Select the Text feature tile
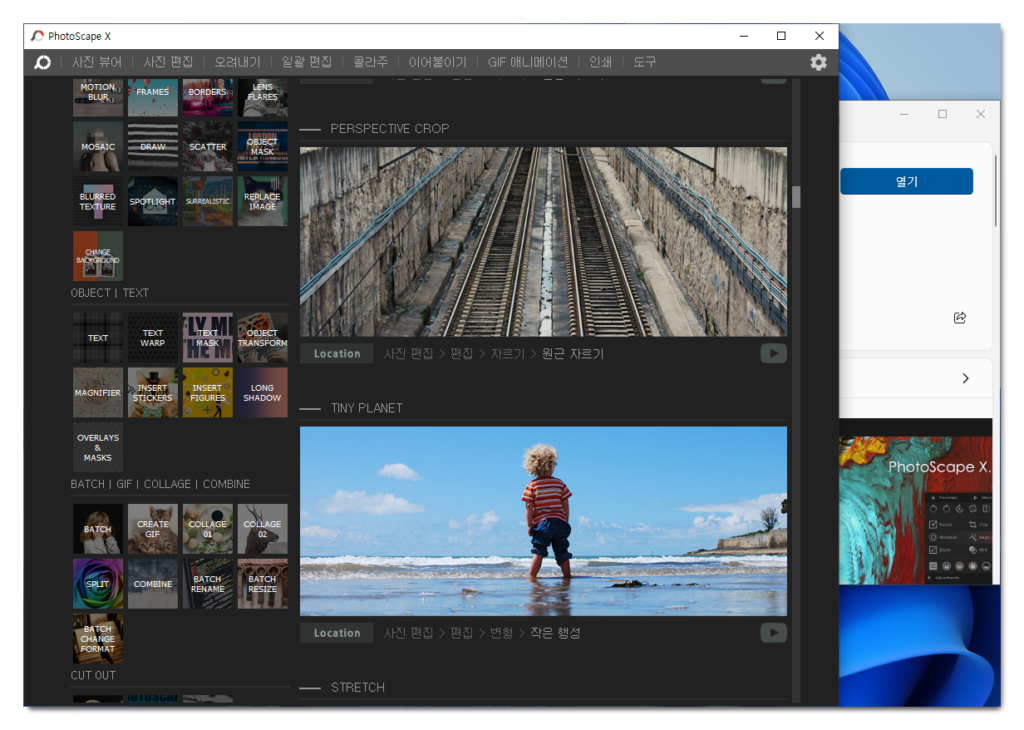This screenshot has width=1024, height=730. coord(98,338)
